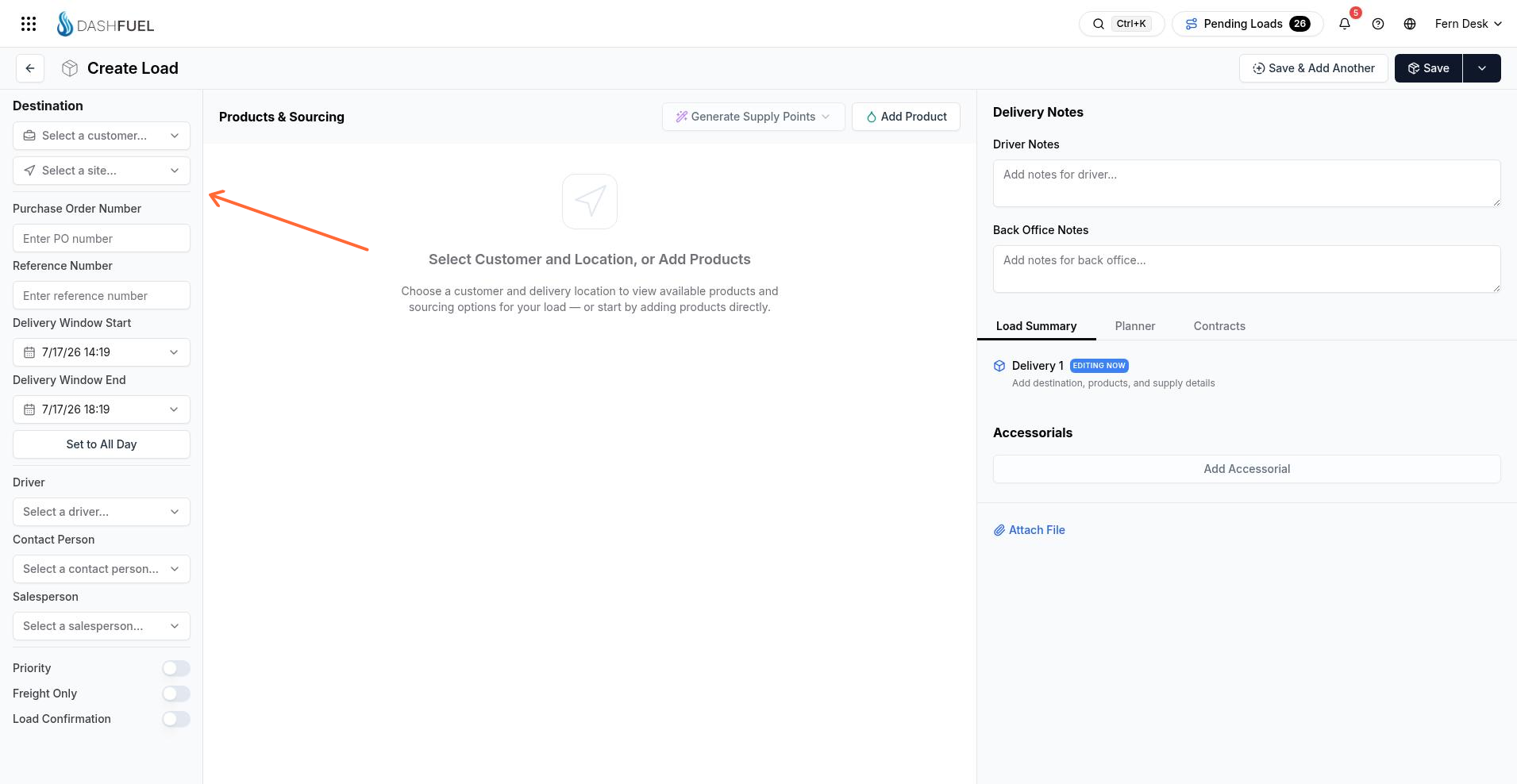
Task: Expand the Save options arrow
Action: (x=1482, y=68)
